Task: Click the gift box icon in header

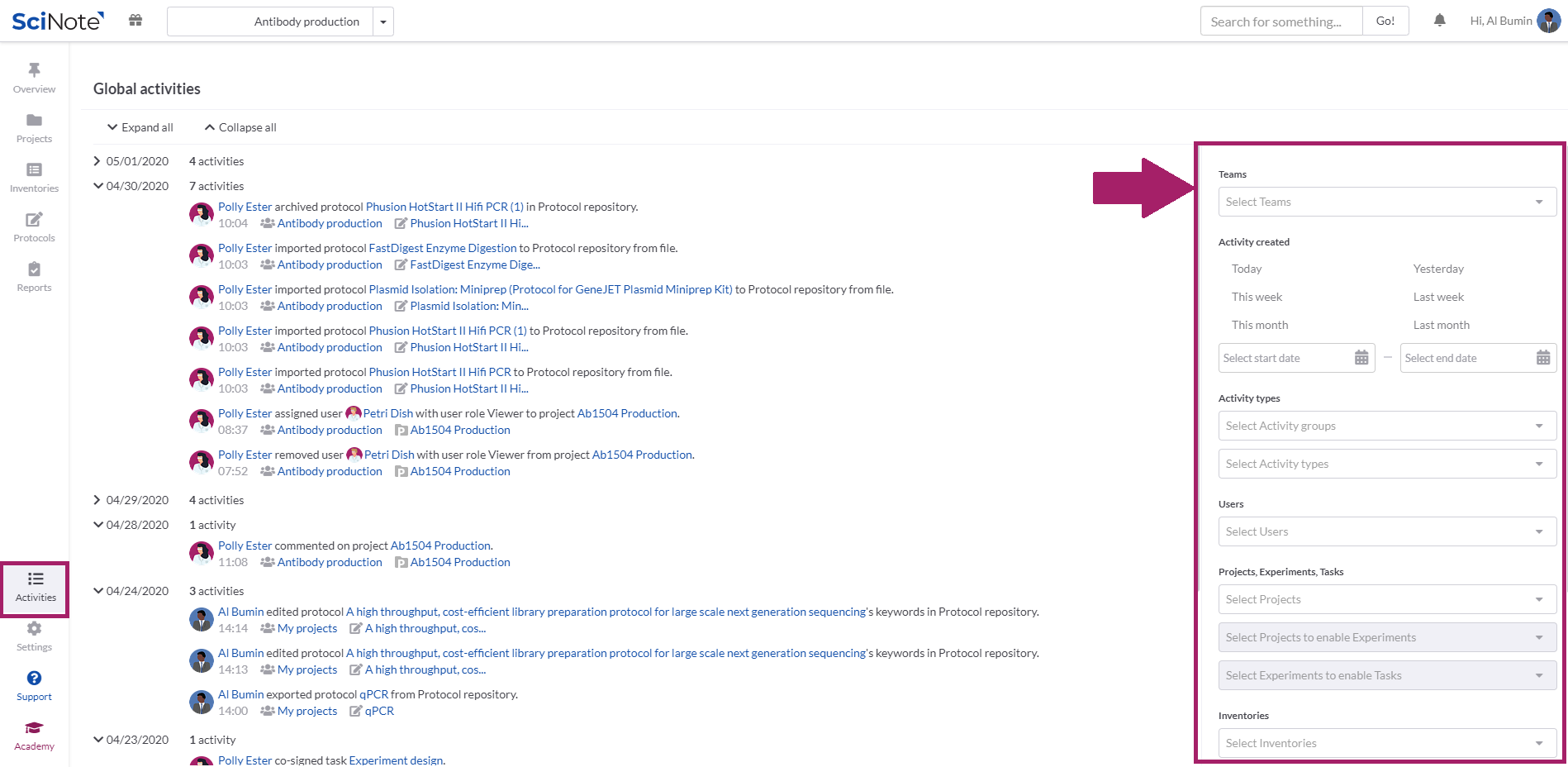Action: 135,21
